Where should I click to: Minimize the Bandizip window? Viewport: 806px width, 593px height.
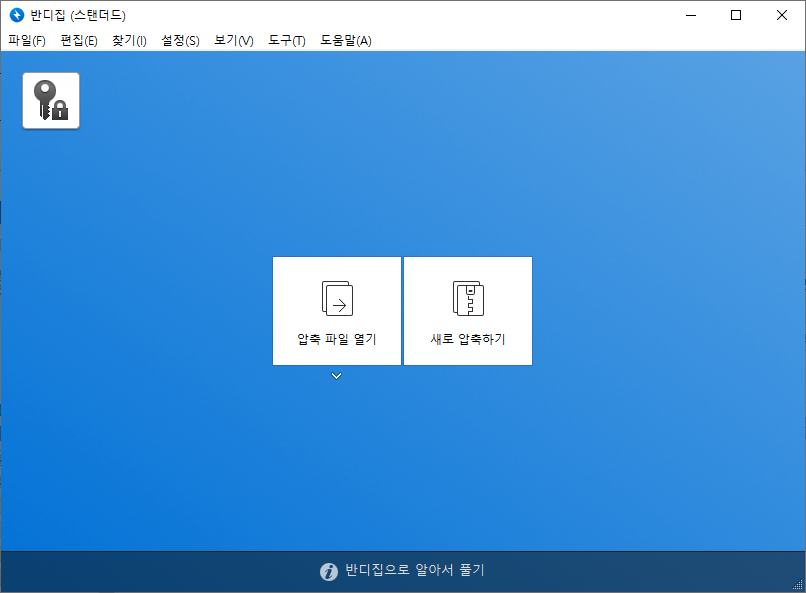689,15
